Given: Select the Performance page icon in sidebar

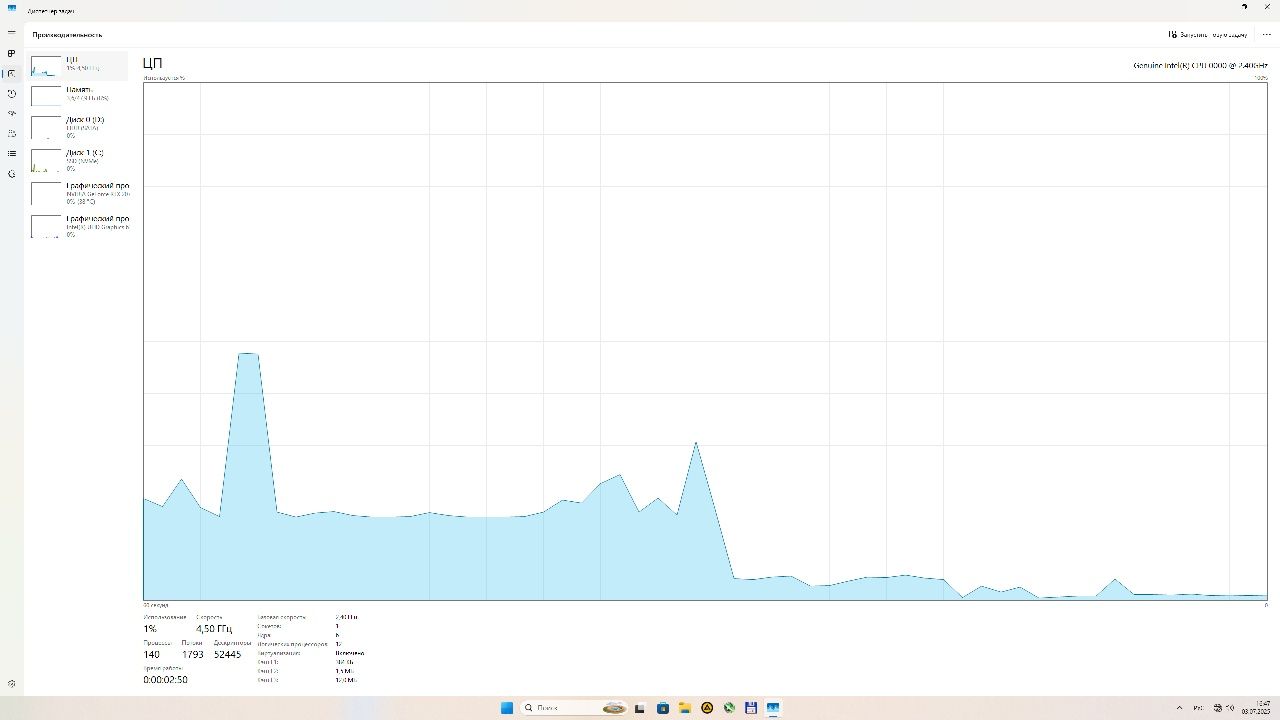Looking at the screenshot, I should [11, 73].
